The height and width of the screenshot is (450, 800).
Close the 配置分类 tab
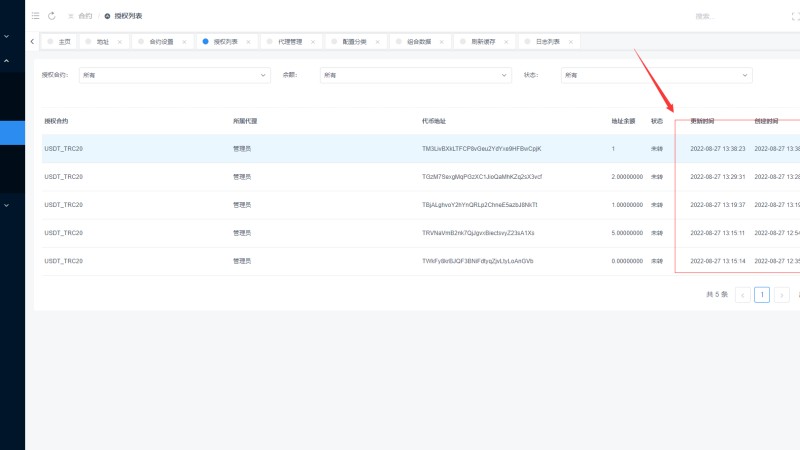(x=378, y=42)
